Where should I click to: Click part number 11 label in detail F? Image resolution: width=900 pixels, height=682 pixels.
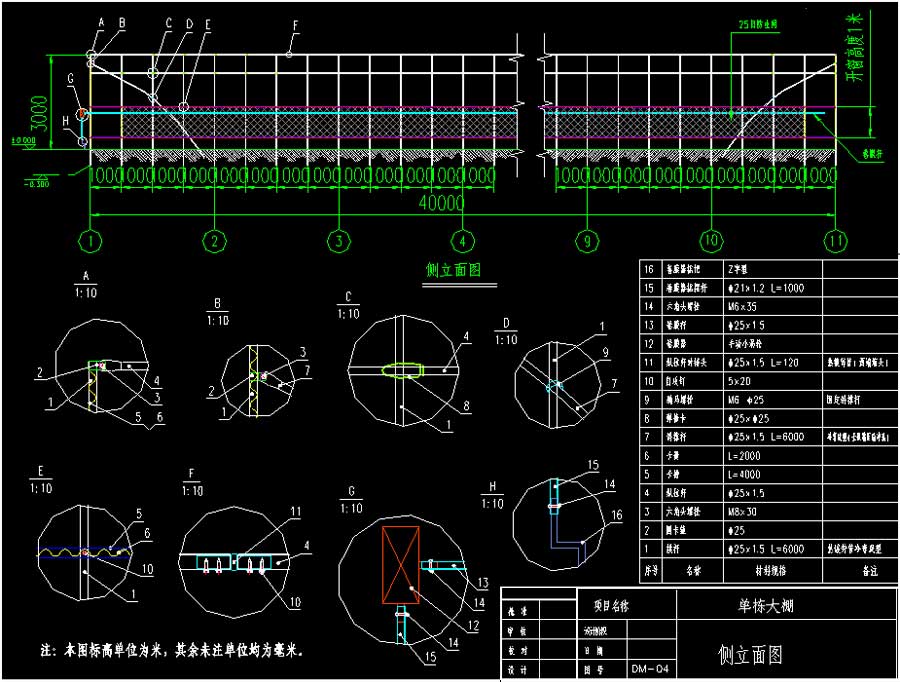(x=296, y=512)
